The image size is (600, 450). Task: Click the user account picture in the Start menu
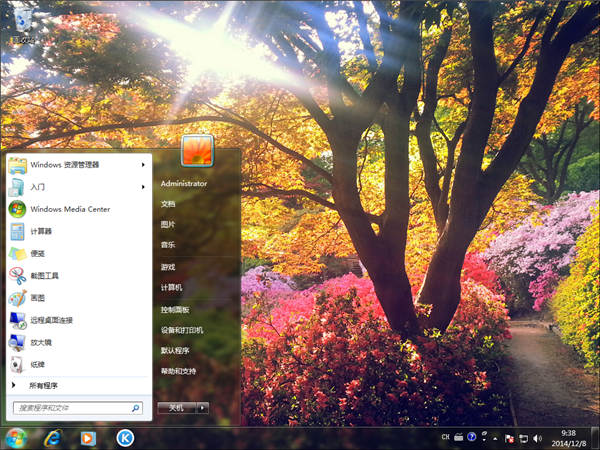[197, 151]
